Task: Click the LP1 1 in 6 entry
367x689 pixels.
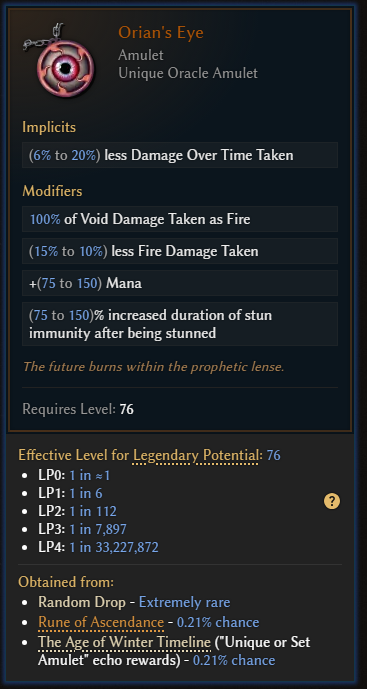Action: pyautogui.click(x=70, y=493)
